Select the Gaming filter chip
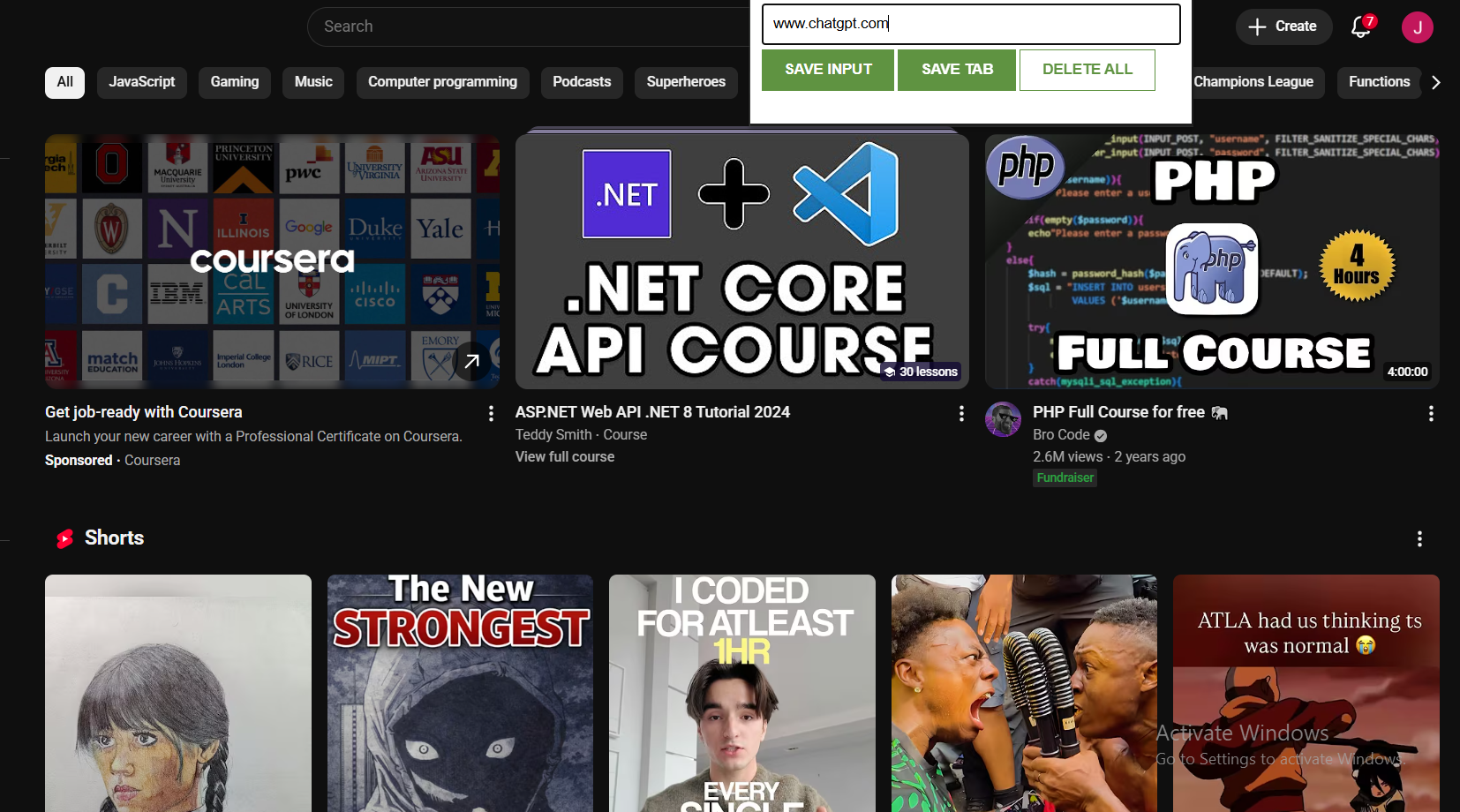The height and width of the screenshot is (812, 1460). tap(234, 82)
